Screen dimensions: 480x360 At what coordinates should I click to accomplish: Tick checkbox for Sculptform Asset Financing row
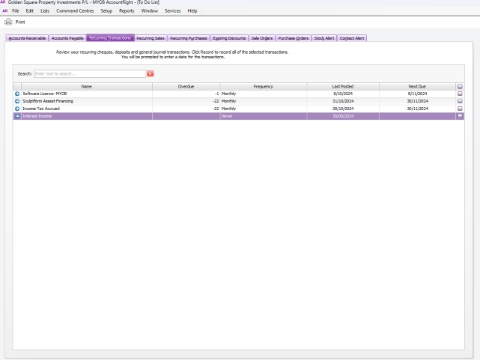[x=460, y=101]
